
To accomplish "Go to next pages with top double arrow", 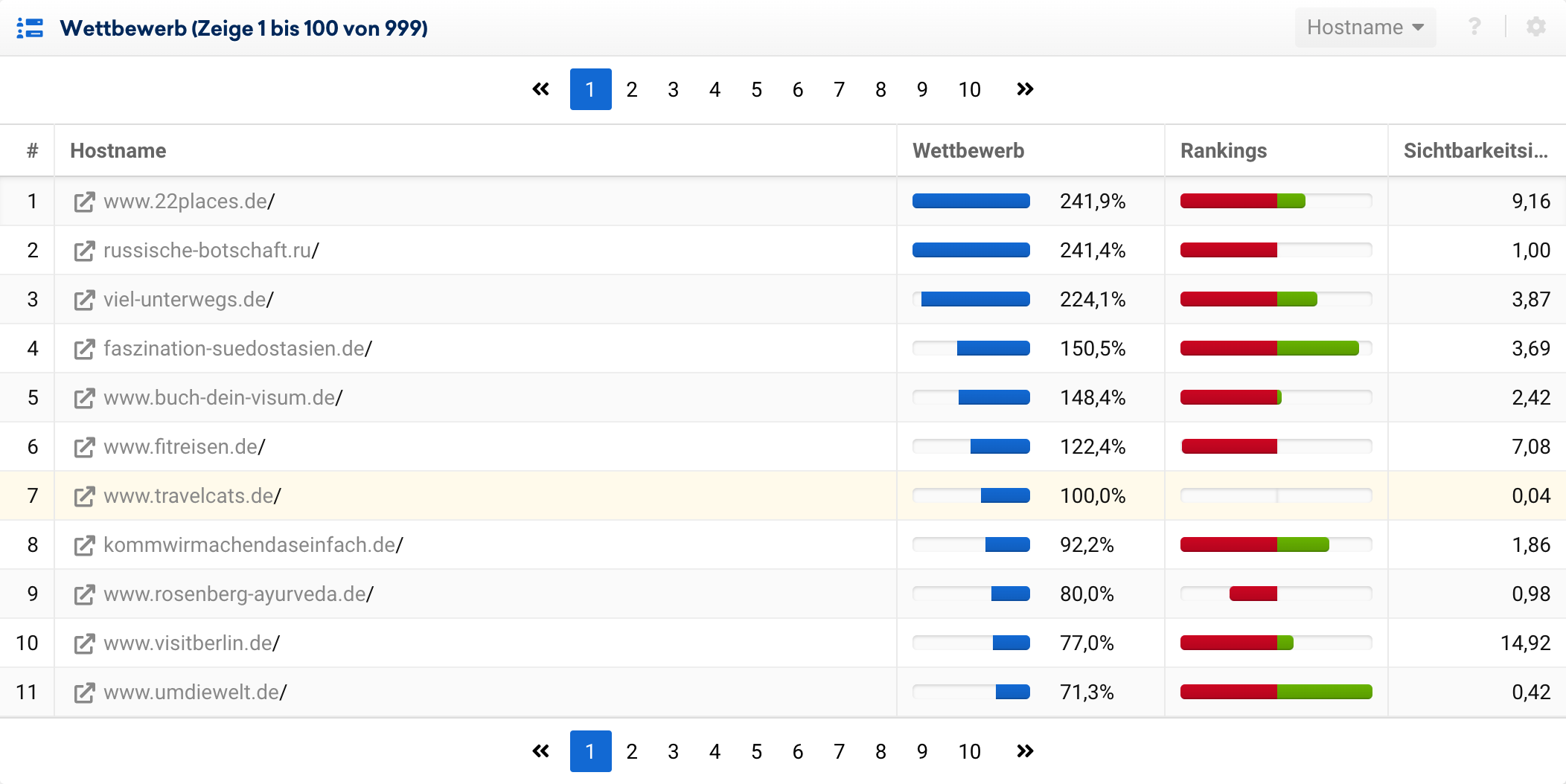I will click(1025, 89).
